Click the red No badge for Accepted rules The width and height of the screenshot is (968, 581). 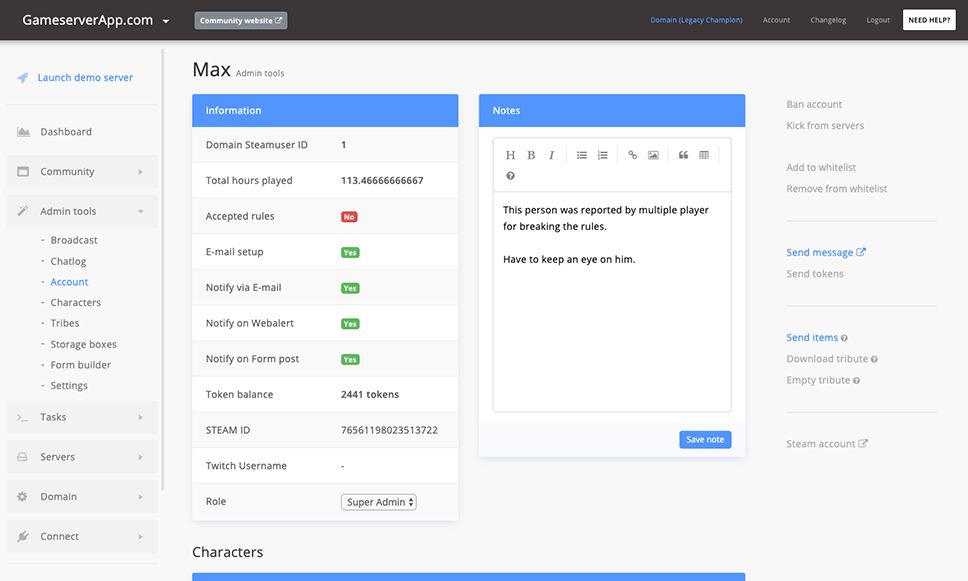(348, 215)
